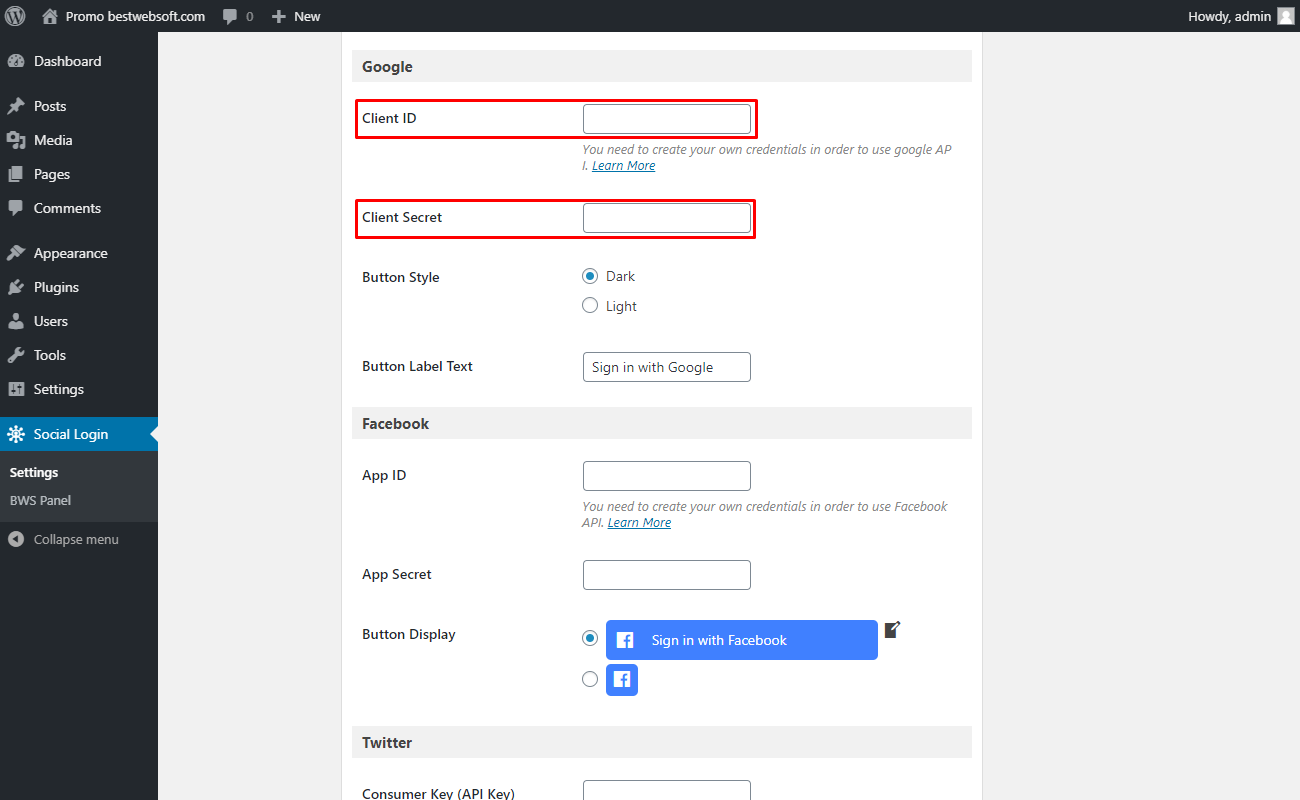This screenshot has height=800, width=1300.
Task: Open Users menu item
Action: point(79,321)
